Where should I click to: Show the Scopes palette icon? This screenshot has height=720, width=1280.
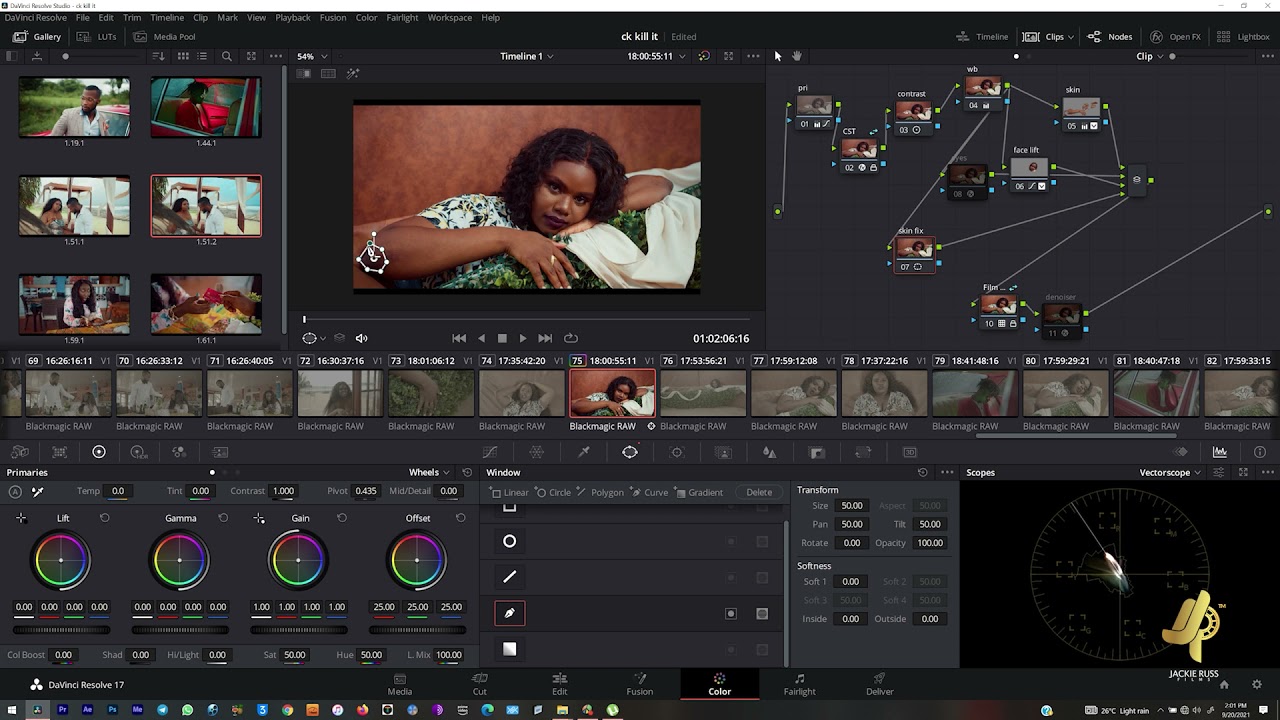tap(1220, 452)
